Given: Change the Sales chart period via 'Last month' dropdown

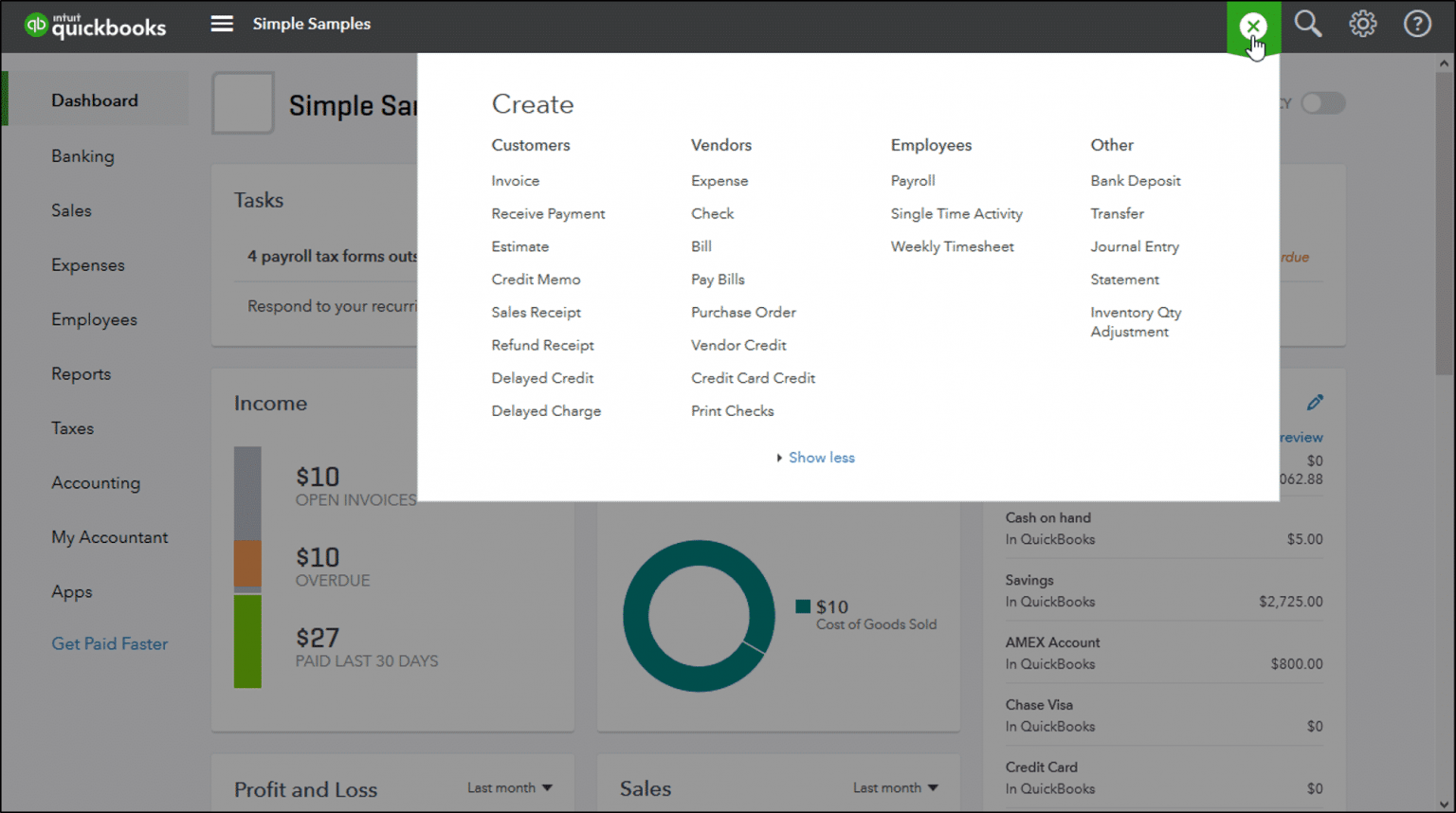Looking at the screenshot, I should 895,787.
